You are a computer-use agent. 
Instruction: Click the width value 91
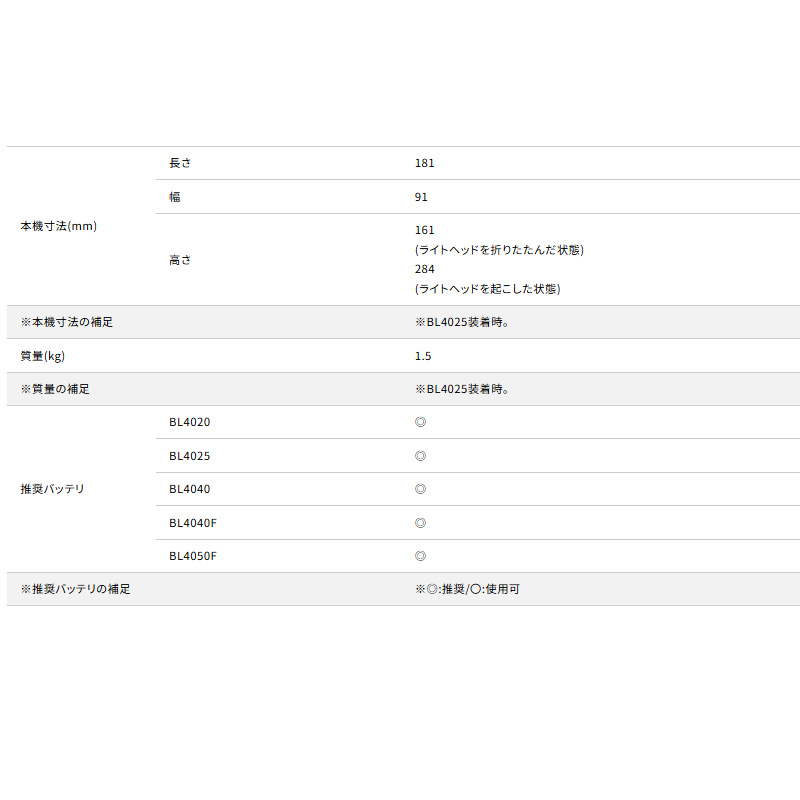click(x=421, y=197)
